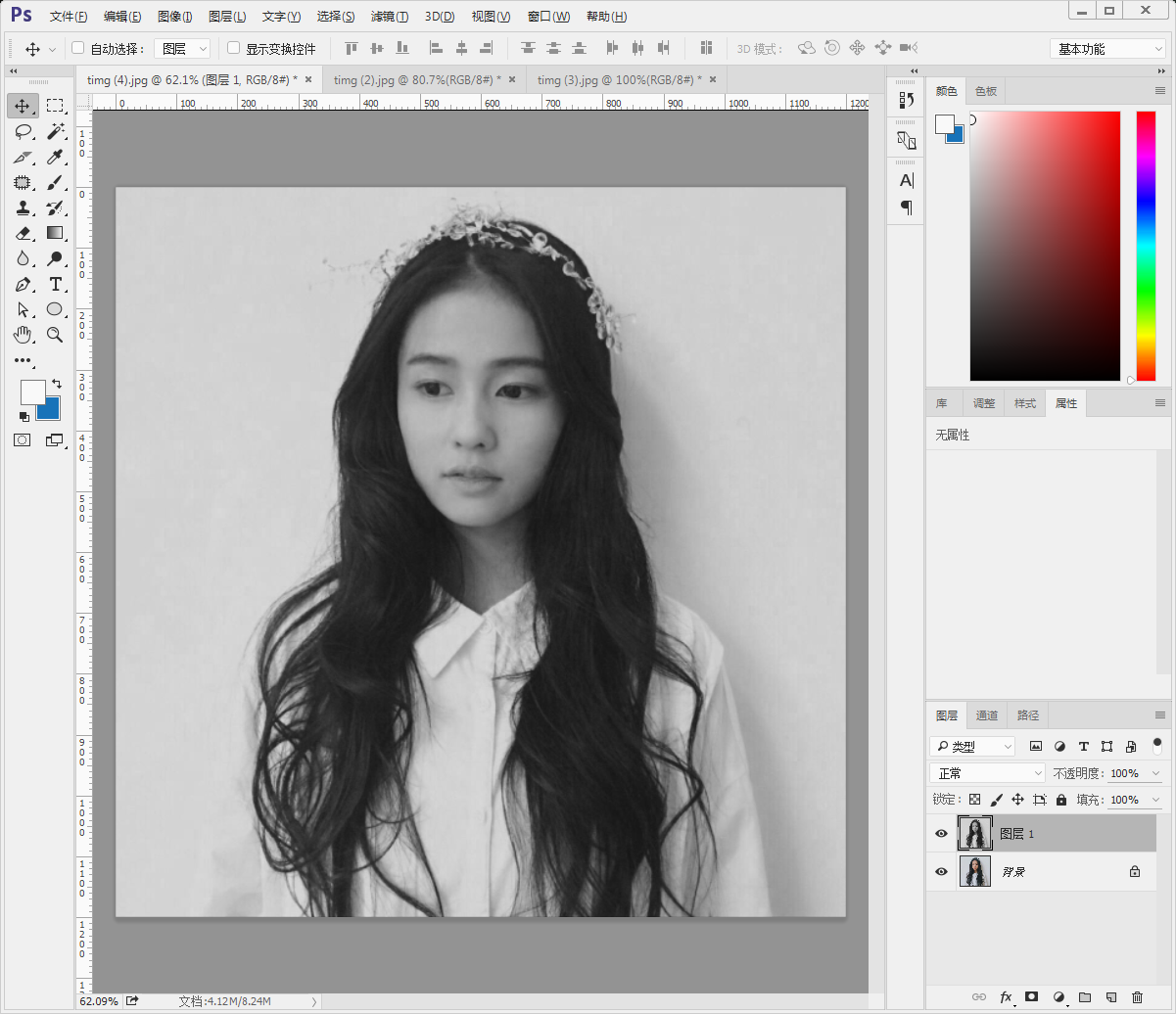1176x1014 pixels.
Task: Switch to the 色板 tab
Action: click(x=985, y=91)
